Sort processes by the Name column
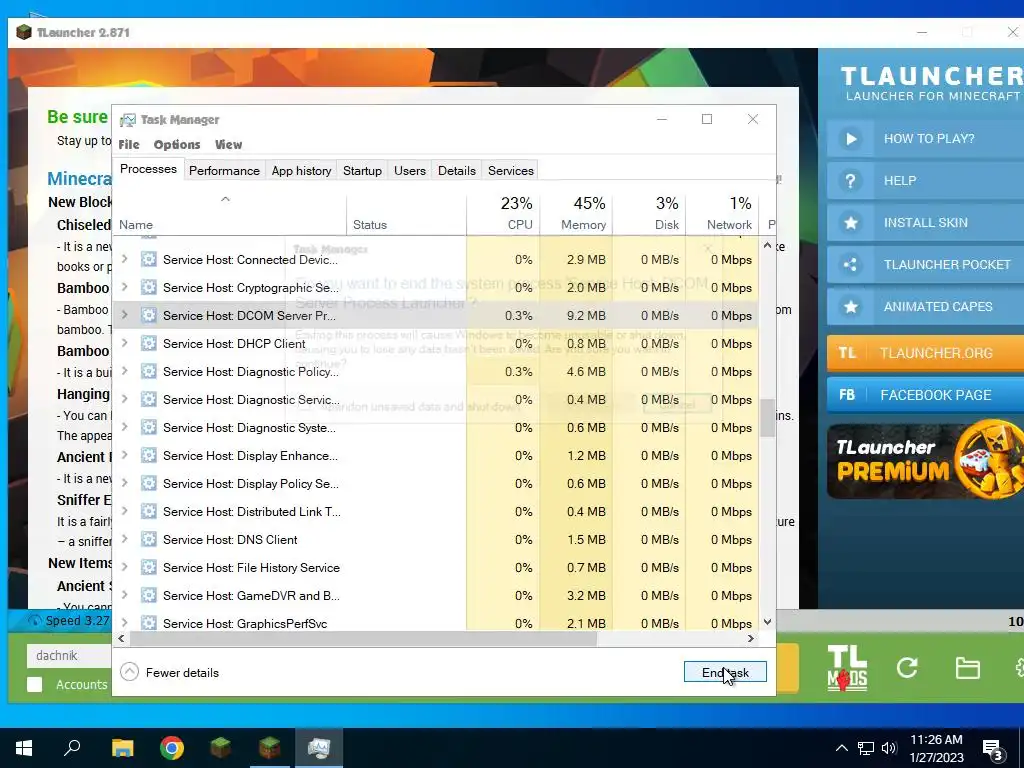 click(230, 214)
